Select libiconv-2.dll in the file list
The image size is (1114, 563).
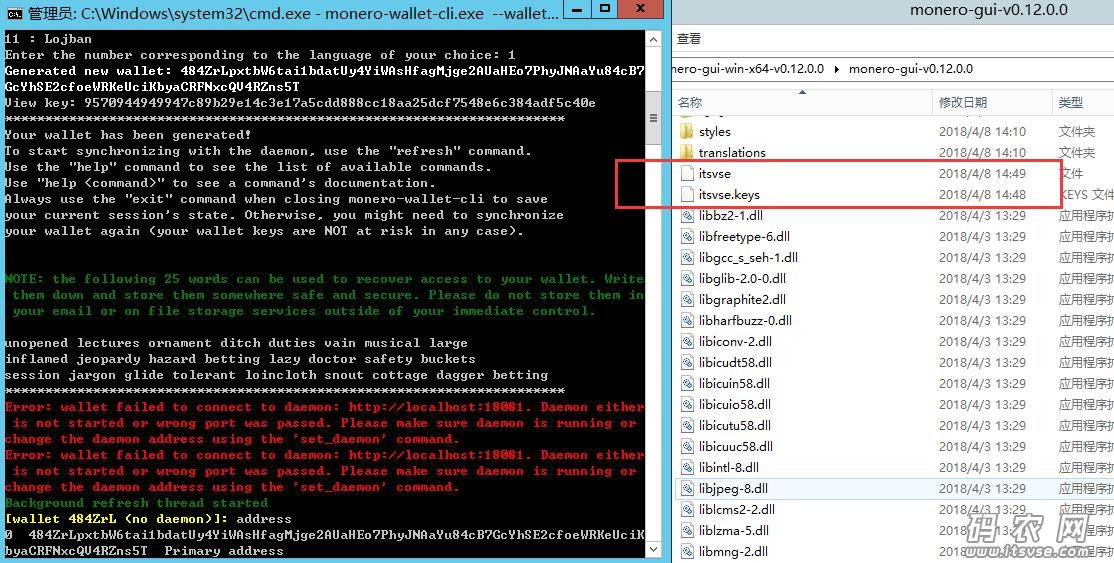(x=737, y=341)
